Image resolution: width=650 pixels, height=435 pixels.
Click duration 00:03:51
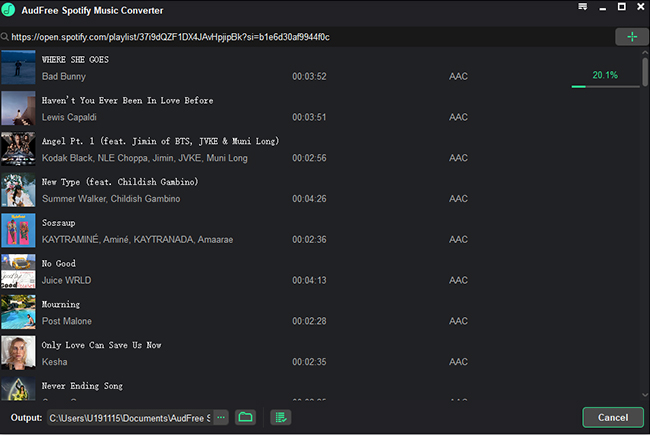(309, 117)
